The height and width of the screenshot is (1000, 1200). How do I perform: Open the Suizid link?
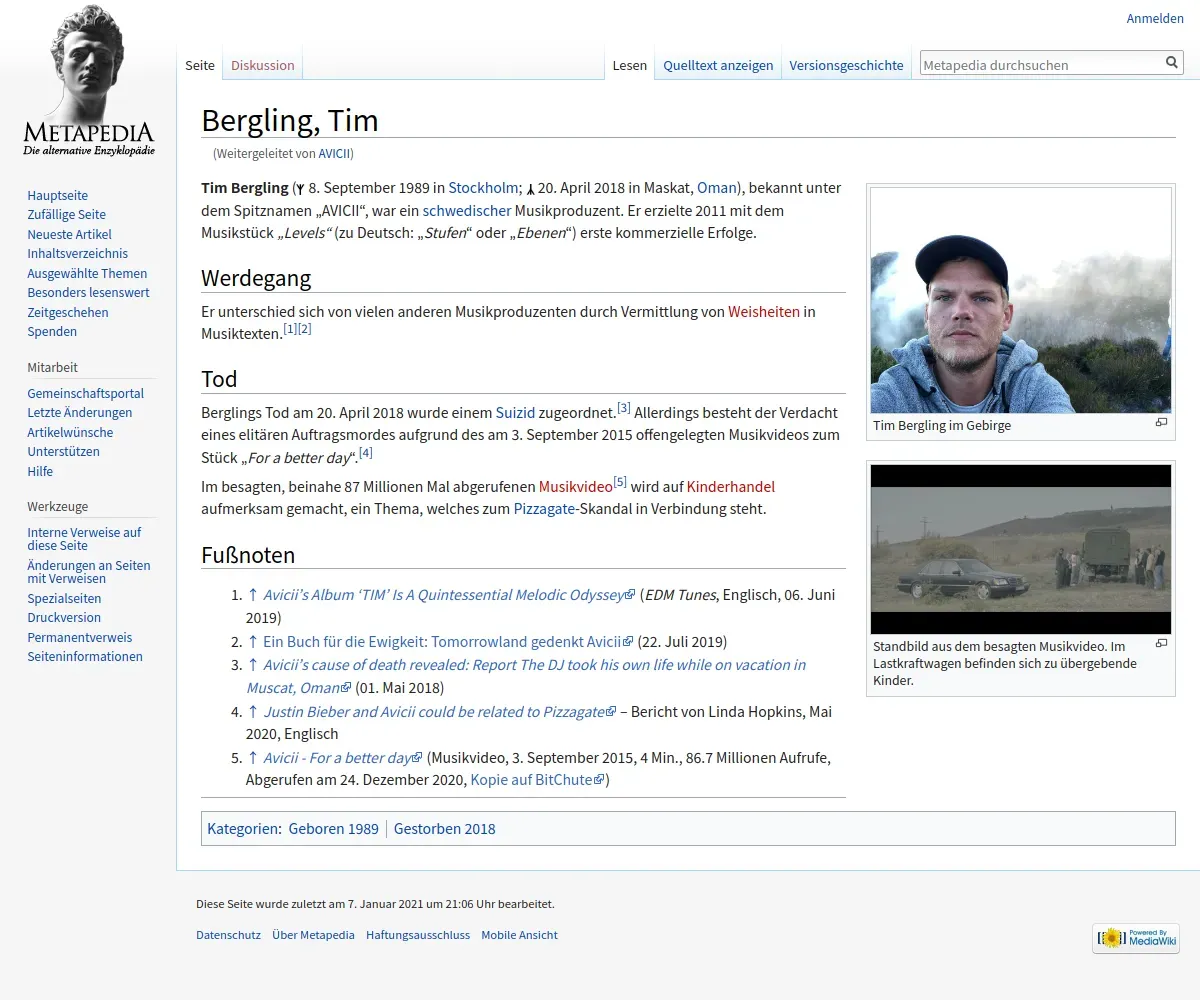515,413
